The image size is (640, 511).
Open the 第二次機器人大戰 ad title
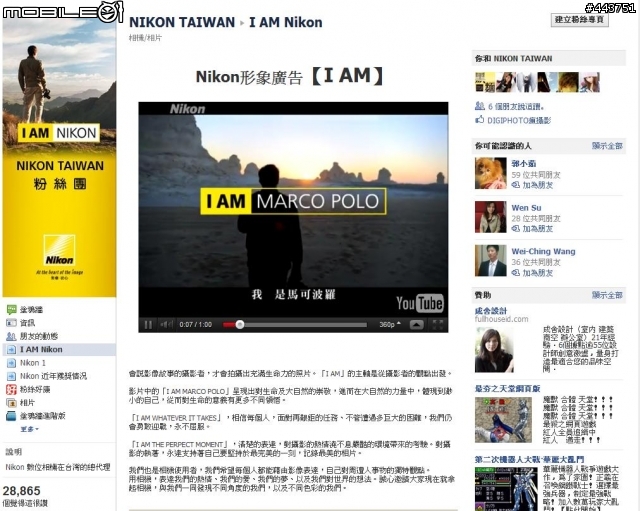(x=529, y=460)
